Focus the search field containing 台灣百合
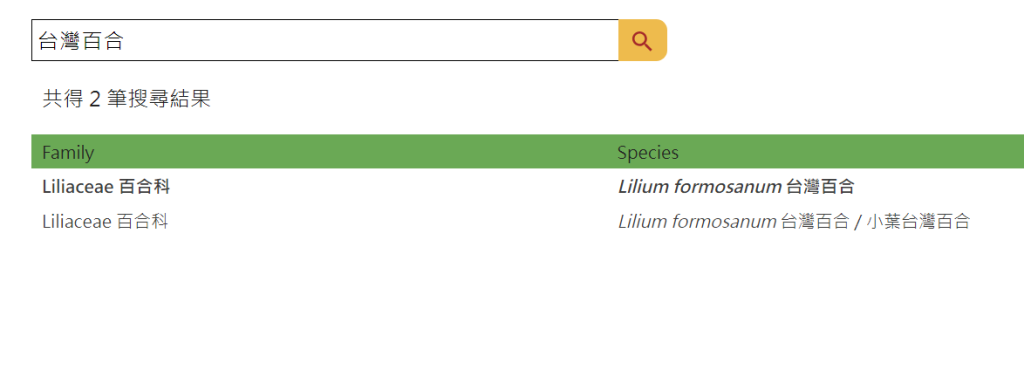This screenshot has width=1024, height=384. pyautogui.click(x=325, y=40)
